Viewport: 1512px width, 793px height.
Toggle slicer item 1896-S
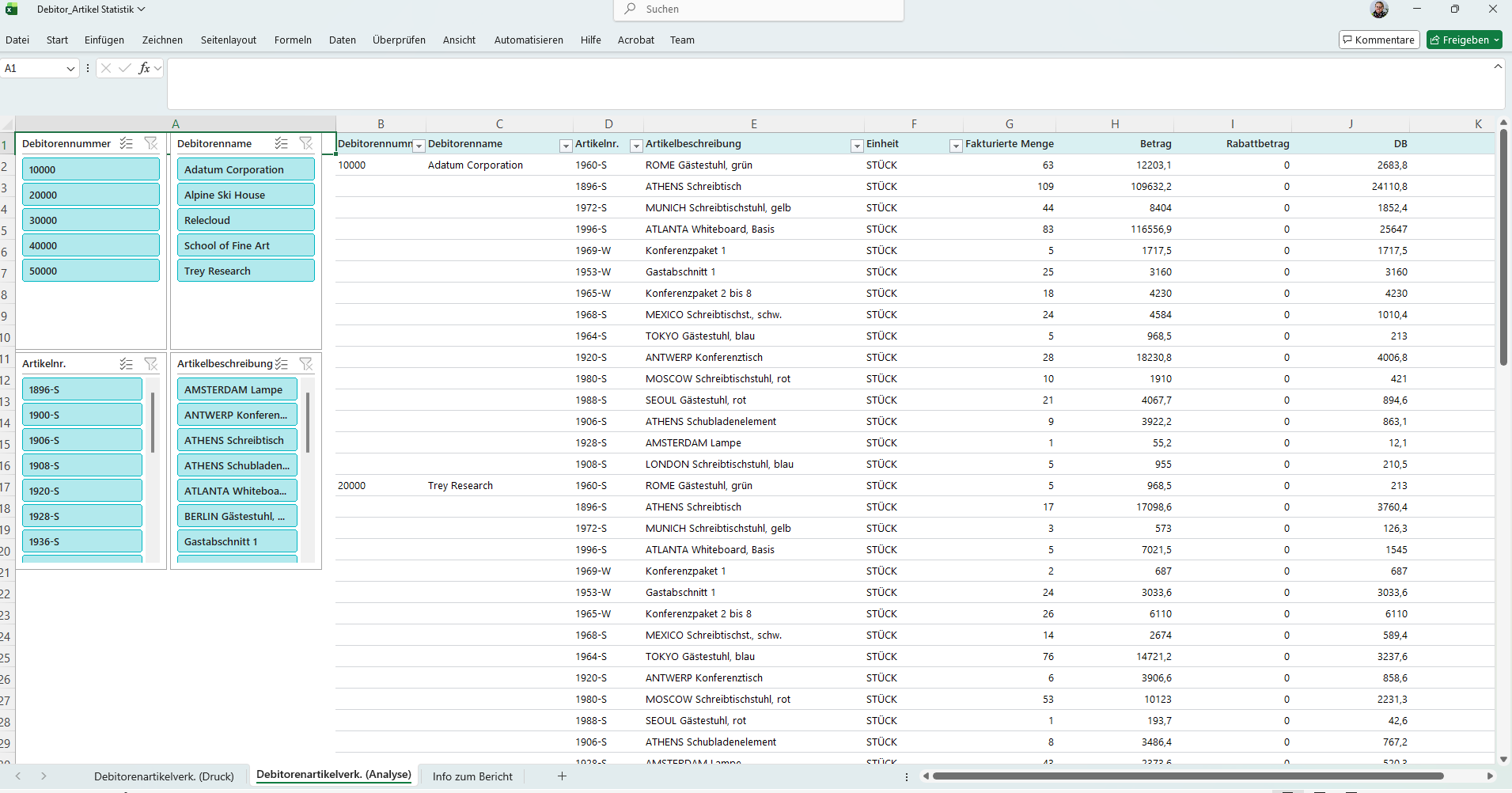tap(82, 389)
